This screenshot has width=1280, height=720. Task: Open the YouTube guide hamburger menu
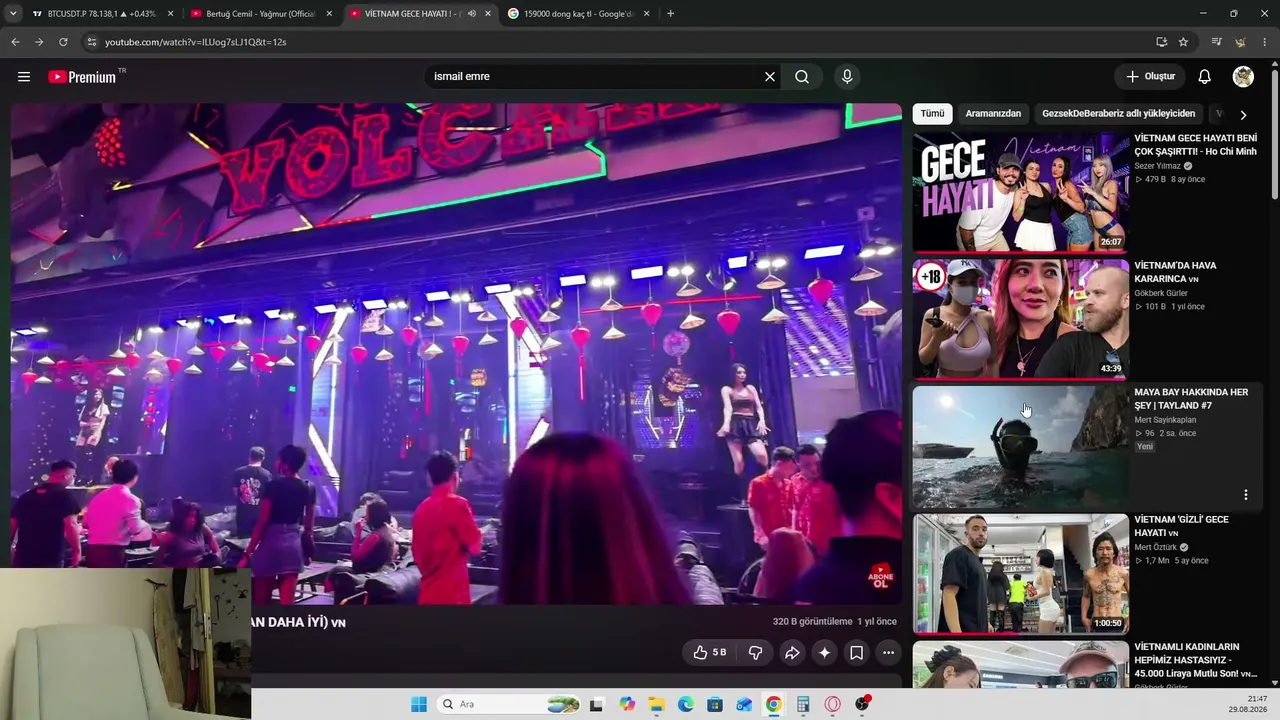pos(24,77)
